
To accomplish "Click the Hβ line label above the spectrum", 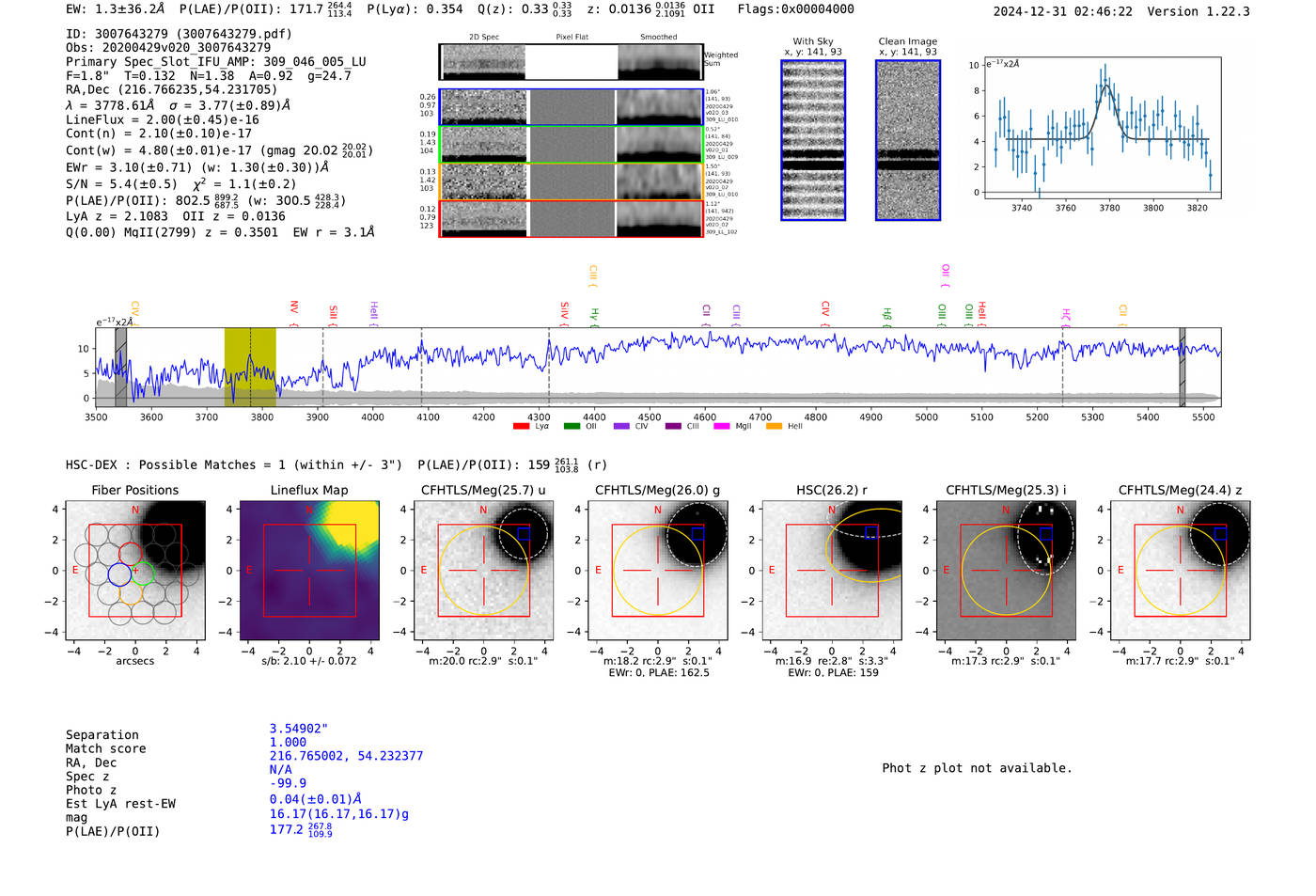I will [x=886, y=315].
